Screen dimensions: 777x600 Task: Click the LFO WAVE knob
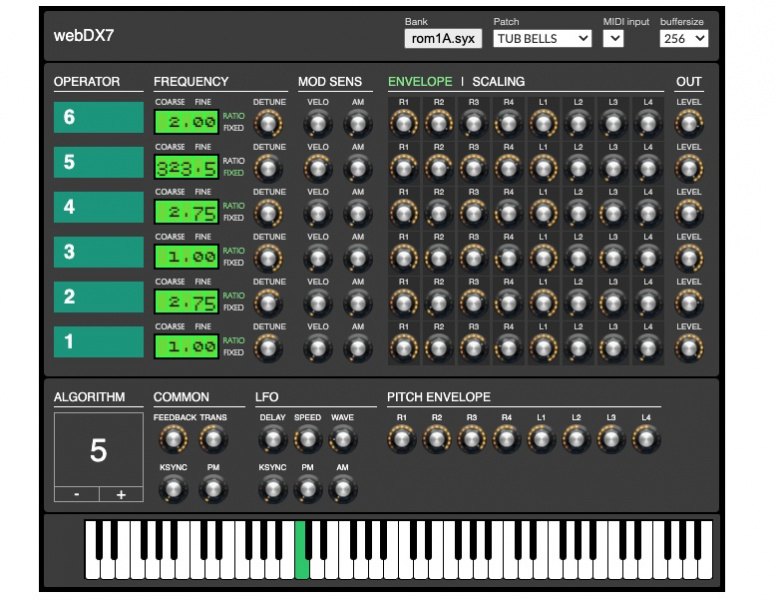point(342,439)
